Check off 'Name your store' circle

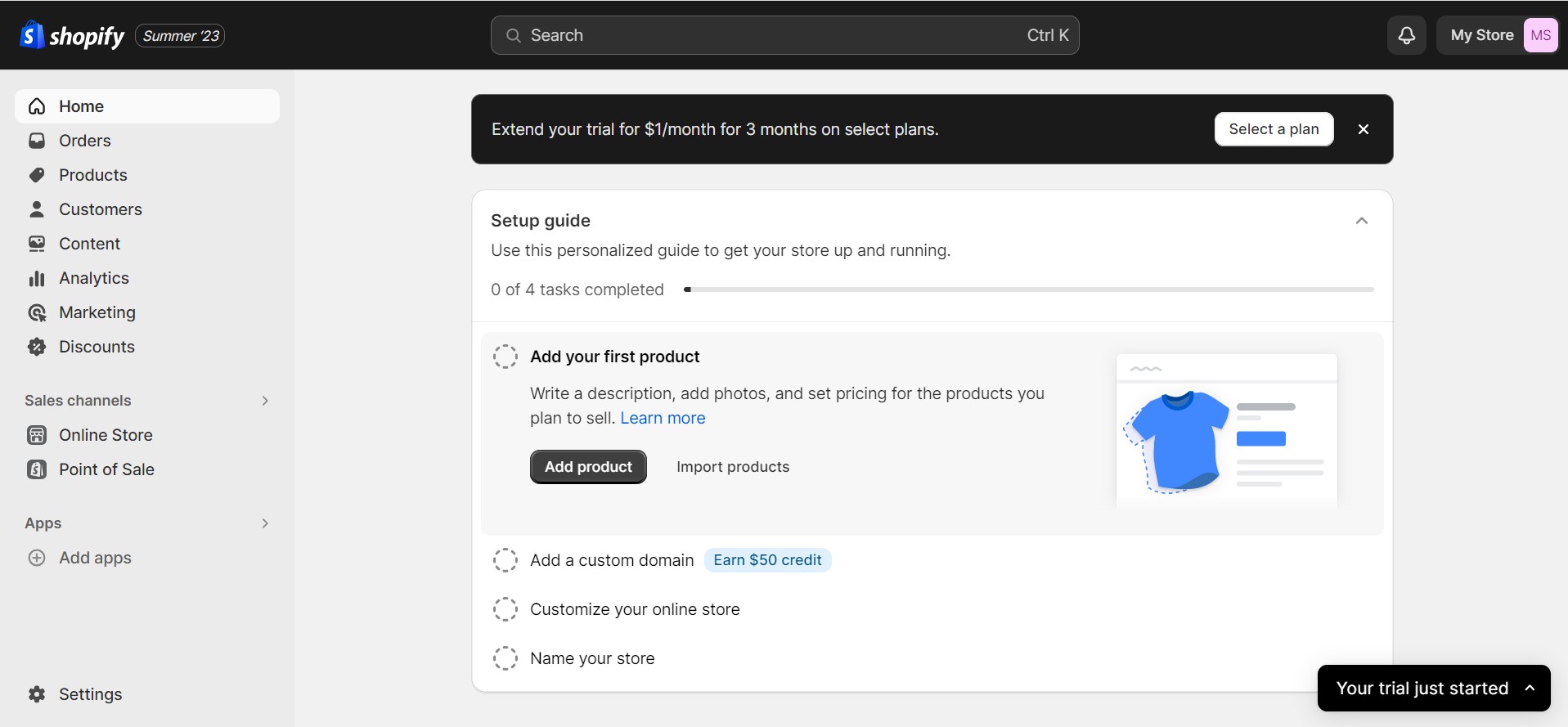(x=505, y=658)
